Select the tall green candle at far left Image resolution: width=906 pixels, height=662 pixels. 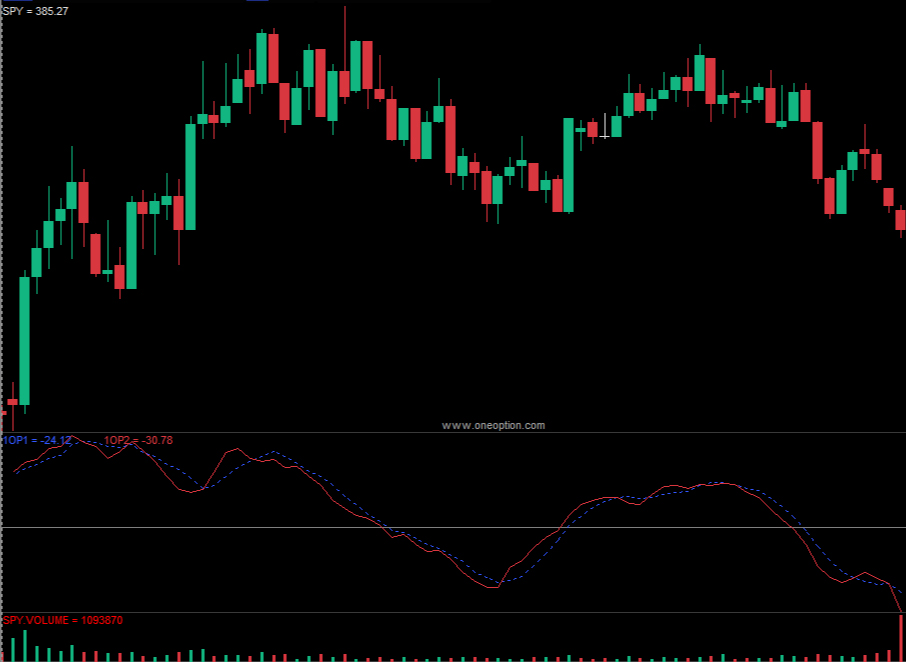point(24,340)
